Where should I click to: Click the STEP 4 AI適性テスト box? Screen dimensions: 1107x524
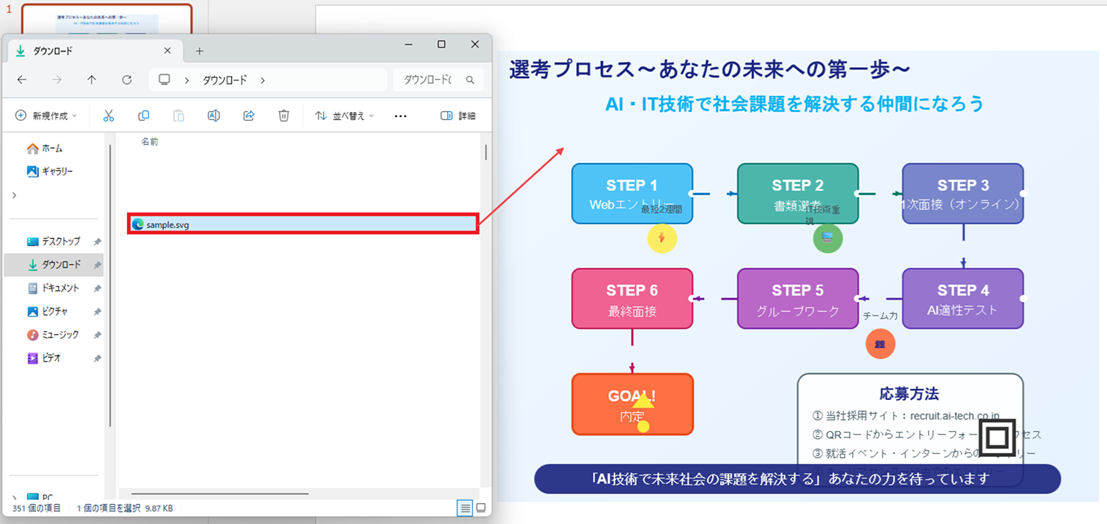coord(963,299)
